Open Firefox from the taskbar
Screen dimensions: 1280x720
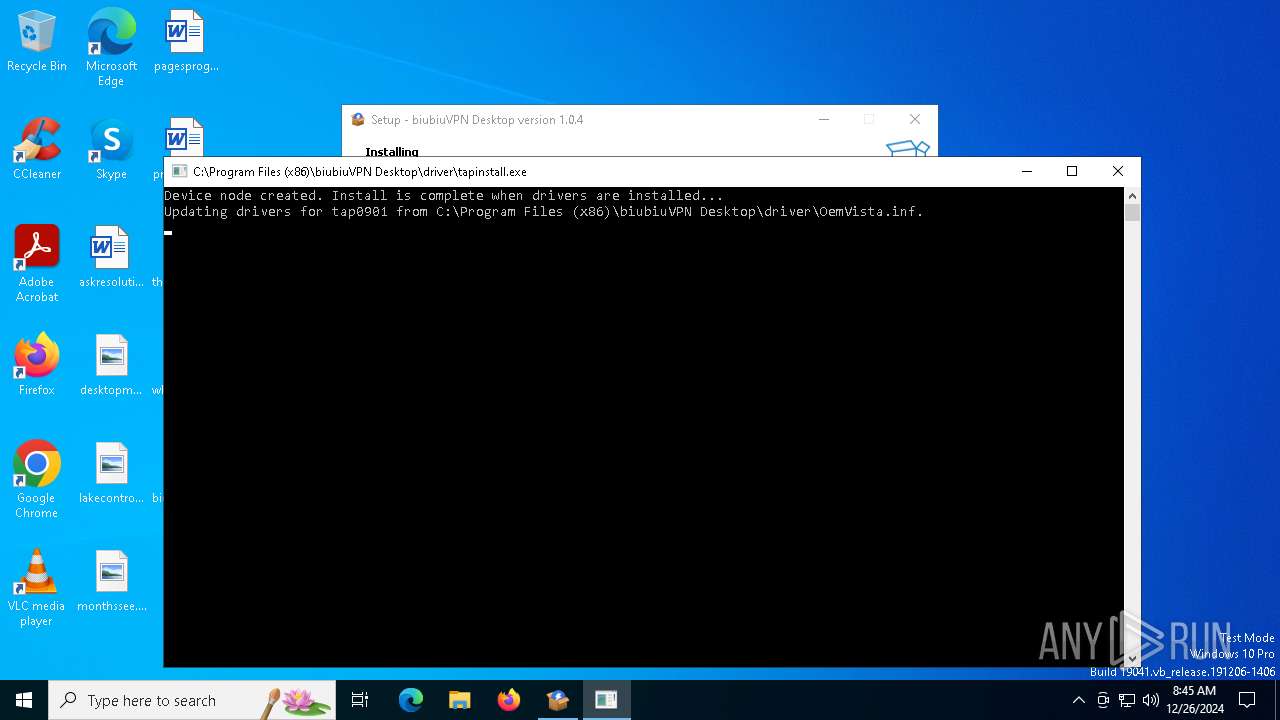[x=509, y=700]
